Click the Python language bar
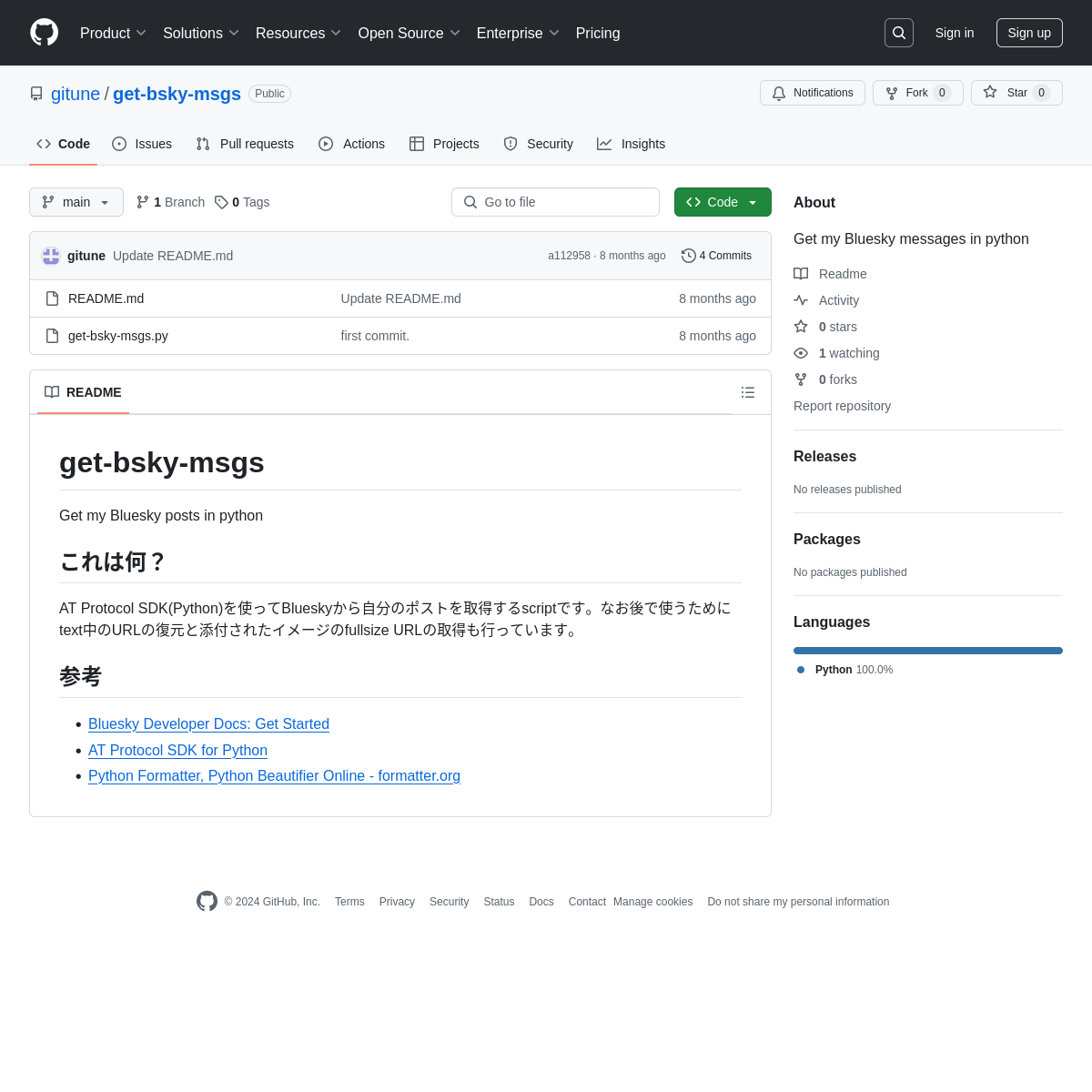The height and width of the screenshot is (1092, 1092). [x=928, y=651]
